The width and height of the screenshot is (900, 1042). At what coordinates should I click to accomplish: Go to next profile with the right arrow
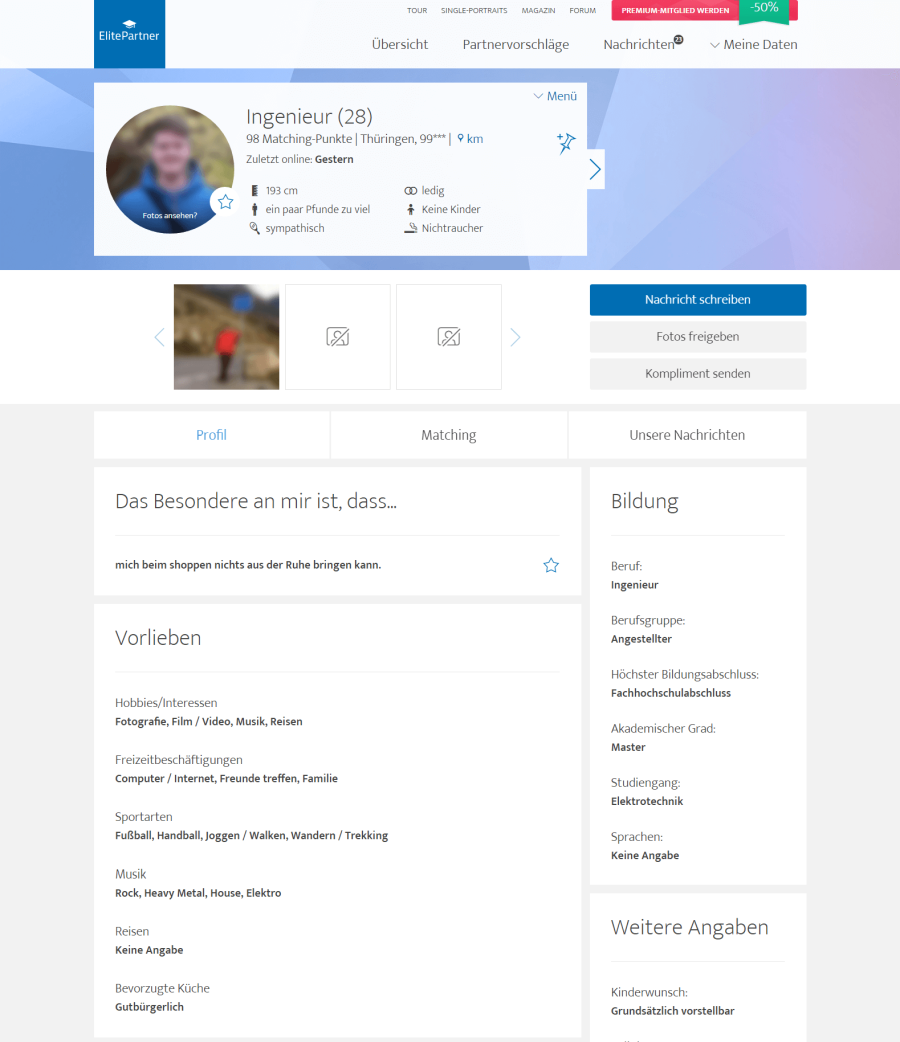coord(596,169)
